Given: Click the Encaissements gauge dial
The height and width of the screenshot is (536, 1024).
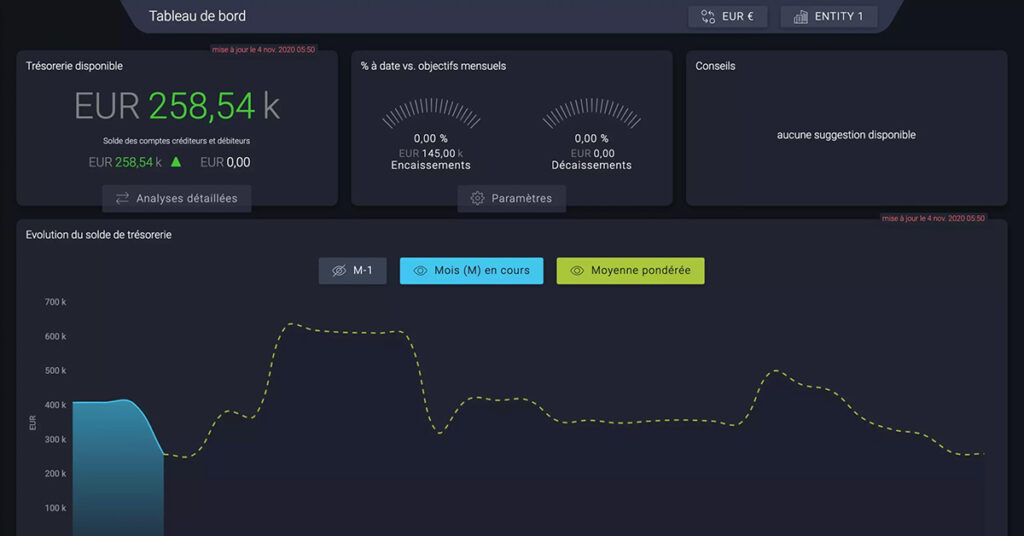Looking at the screenshot, I should [430, 114].
